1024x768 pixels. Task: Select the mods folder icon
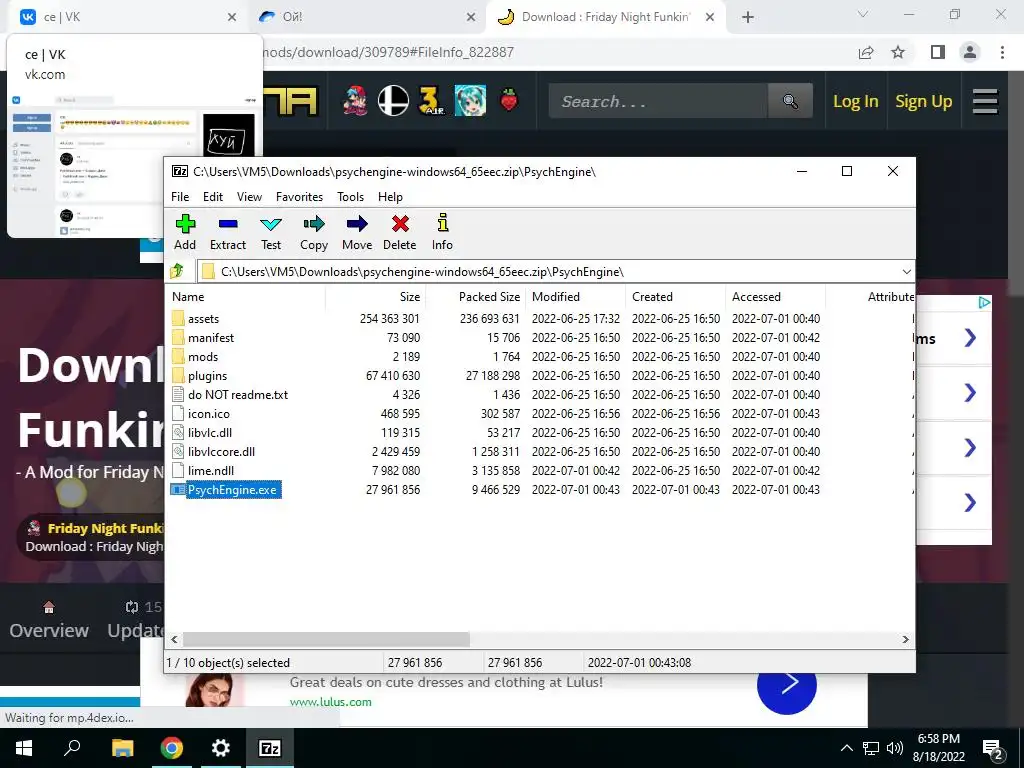coord(178,357)
